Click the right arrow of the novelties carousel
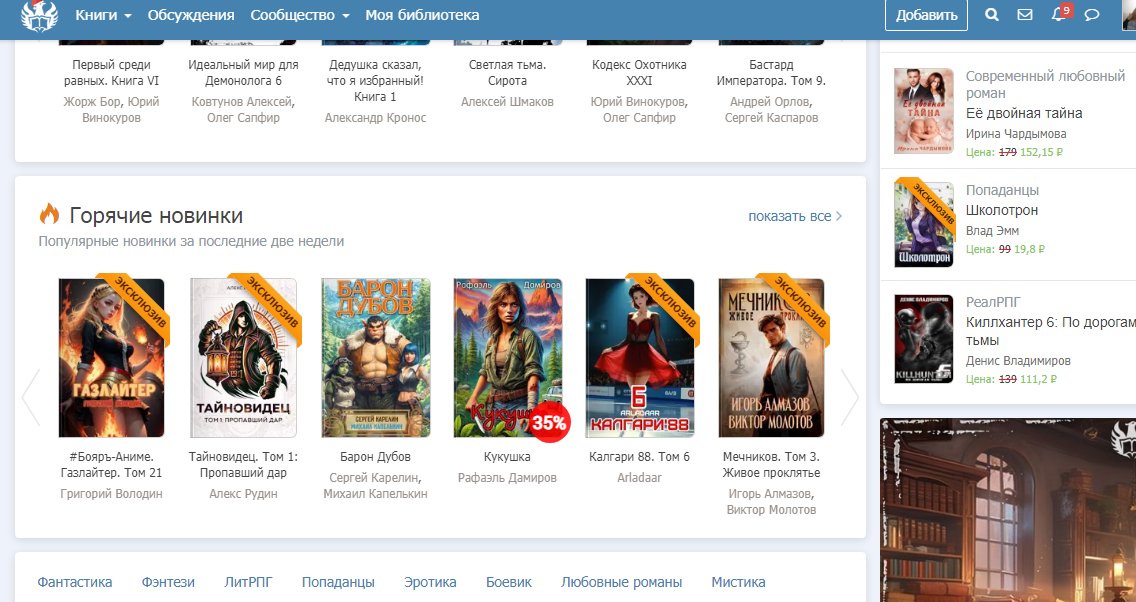The width and height of the screenshot is (1136, 602). click(849, 397)
